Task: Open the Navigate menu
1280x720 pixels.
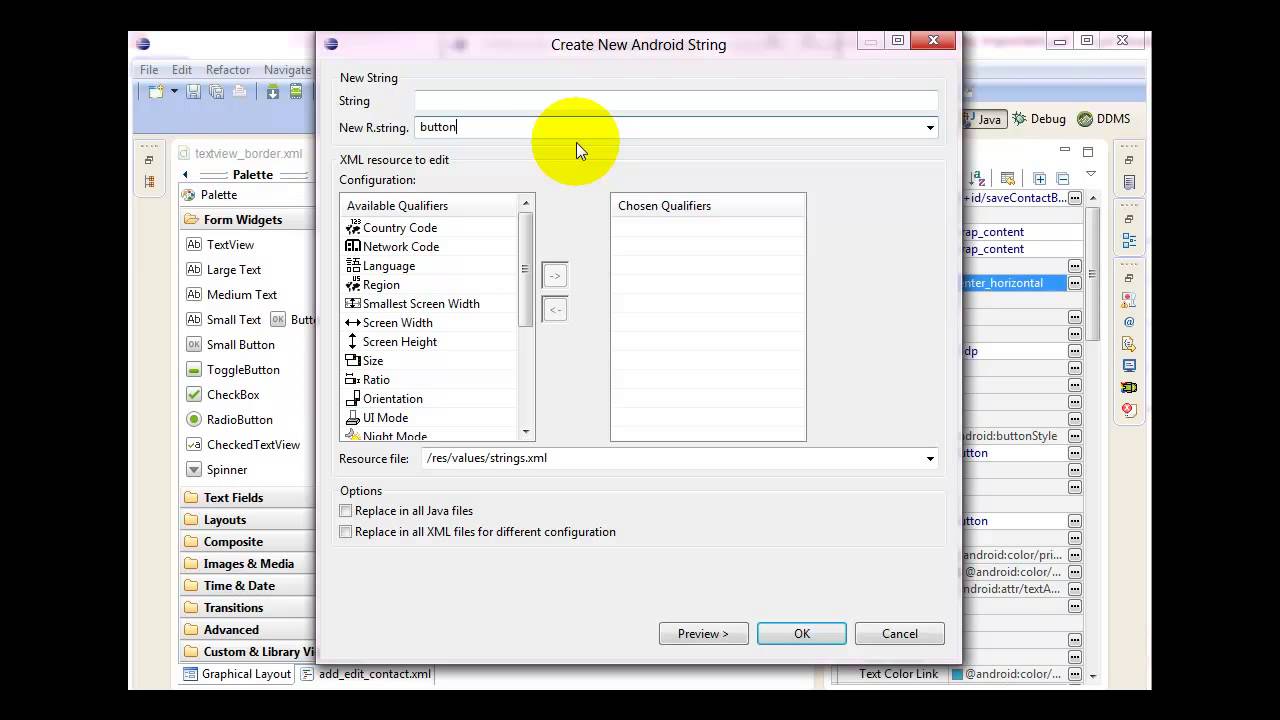Action: [287, 70]
